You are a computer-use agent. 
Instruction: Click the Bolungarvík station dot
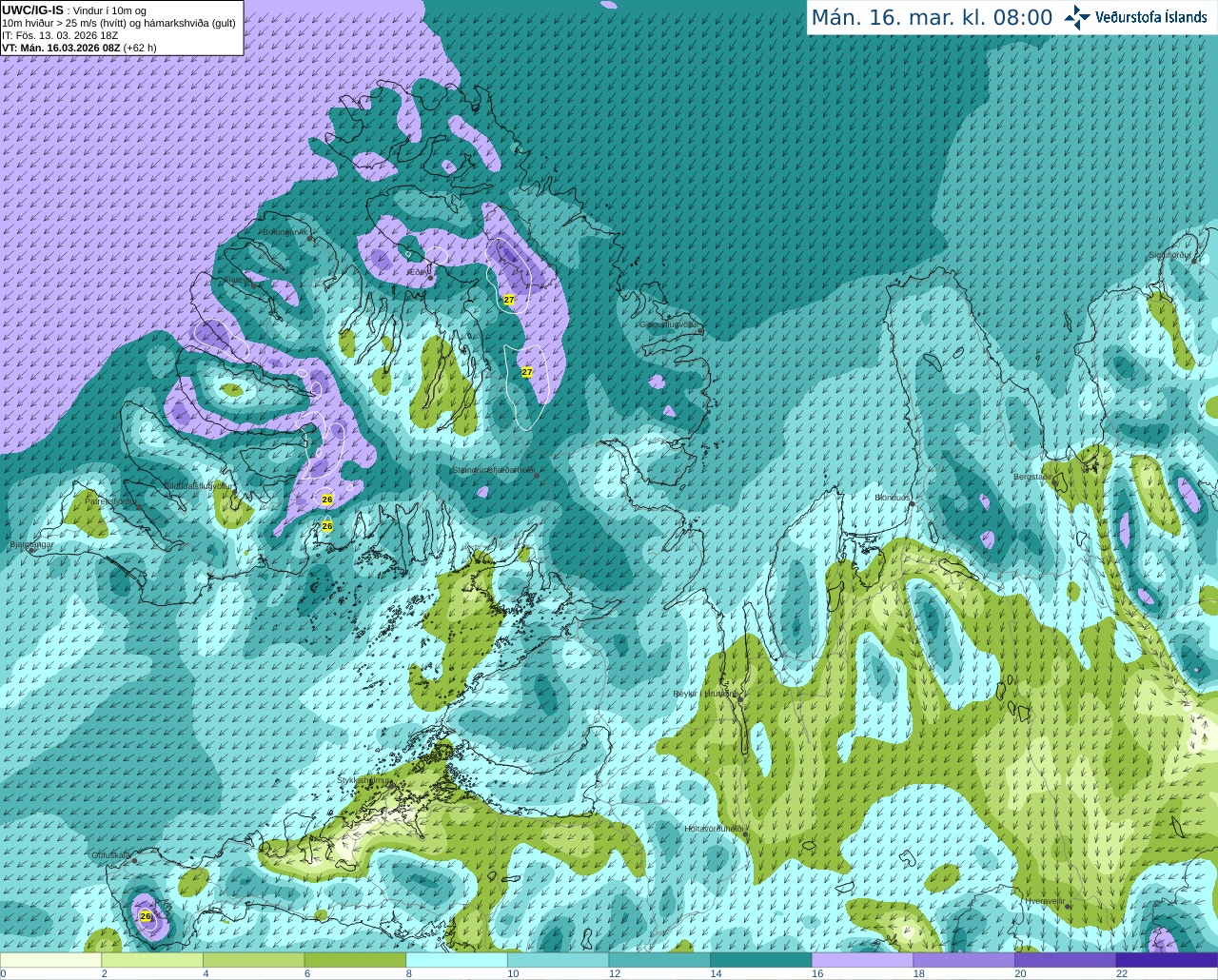click(310, 238)
